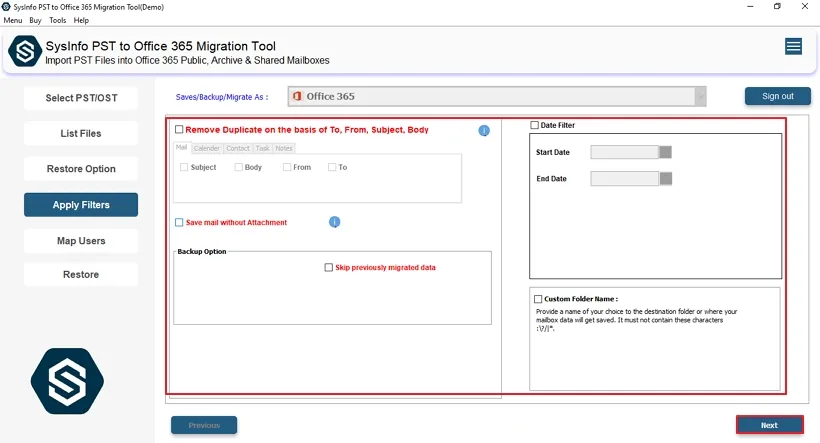Click the Next button
The image size is (820, 443).
point(769,425)
